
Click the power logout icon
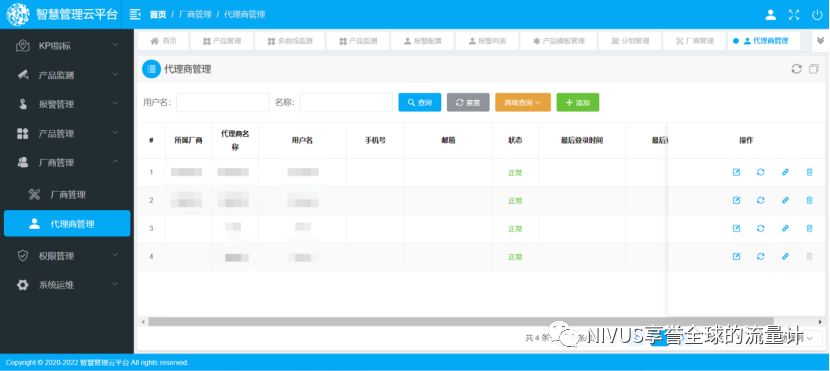817,15
